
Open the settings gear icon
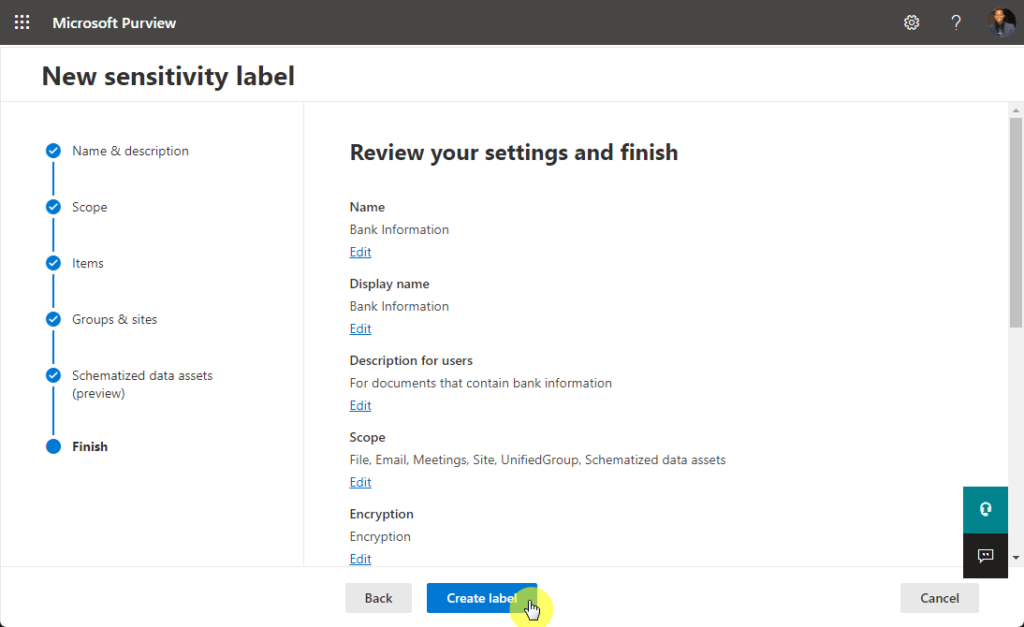coord(912,23)
